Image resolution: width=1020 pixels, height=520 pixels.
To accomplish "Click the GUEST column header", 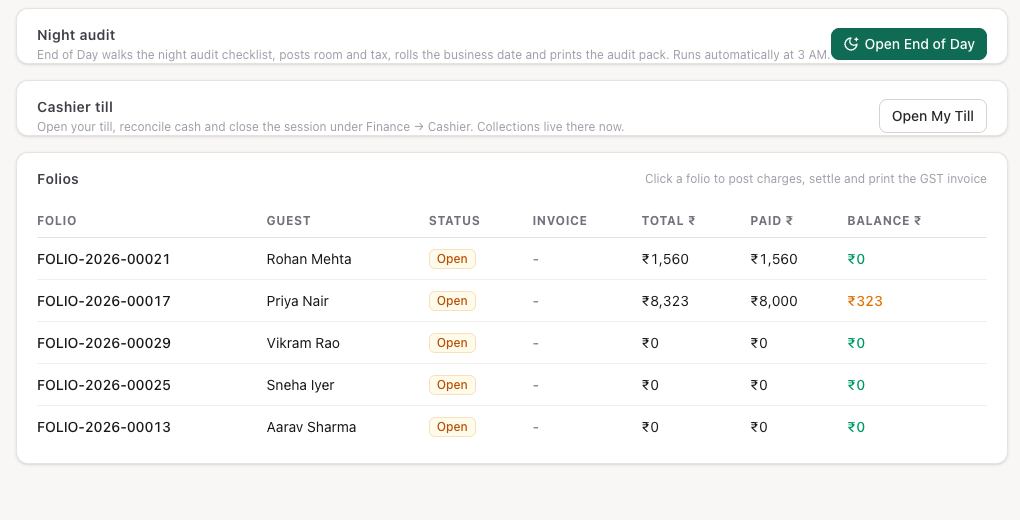I will 289,221.
